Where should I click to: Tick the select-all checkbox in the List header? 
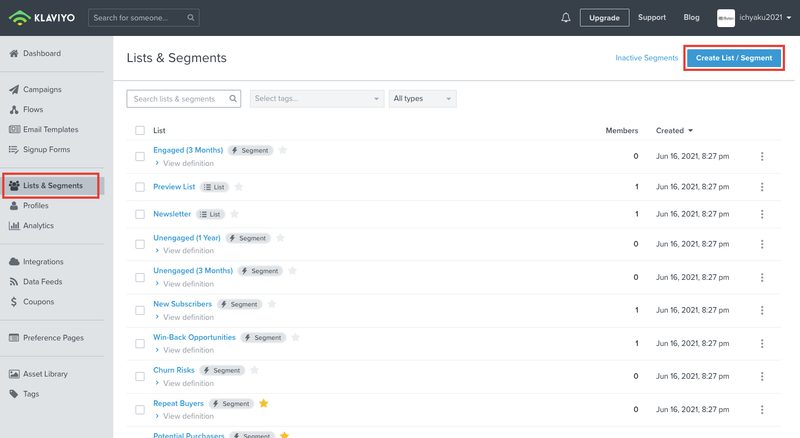[x=140, y=131]
